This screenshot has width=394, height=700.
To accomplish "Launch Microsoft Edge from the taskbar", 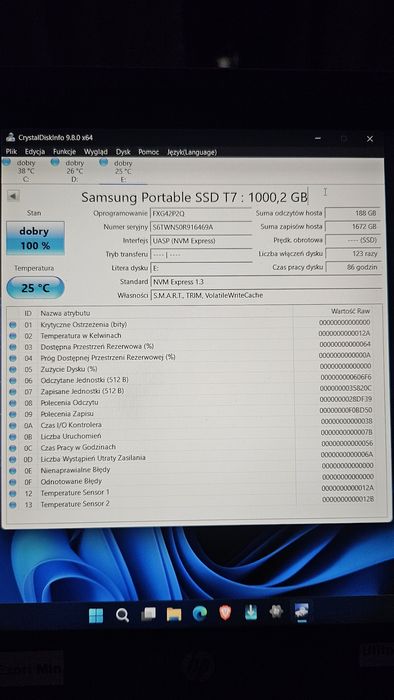I will tap(200, 613).
